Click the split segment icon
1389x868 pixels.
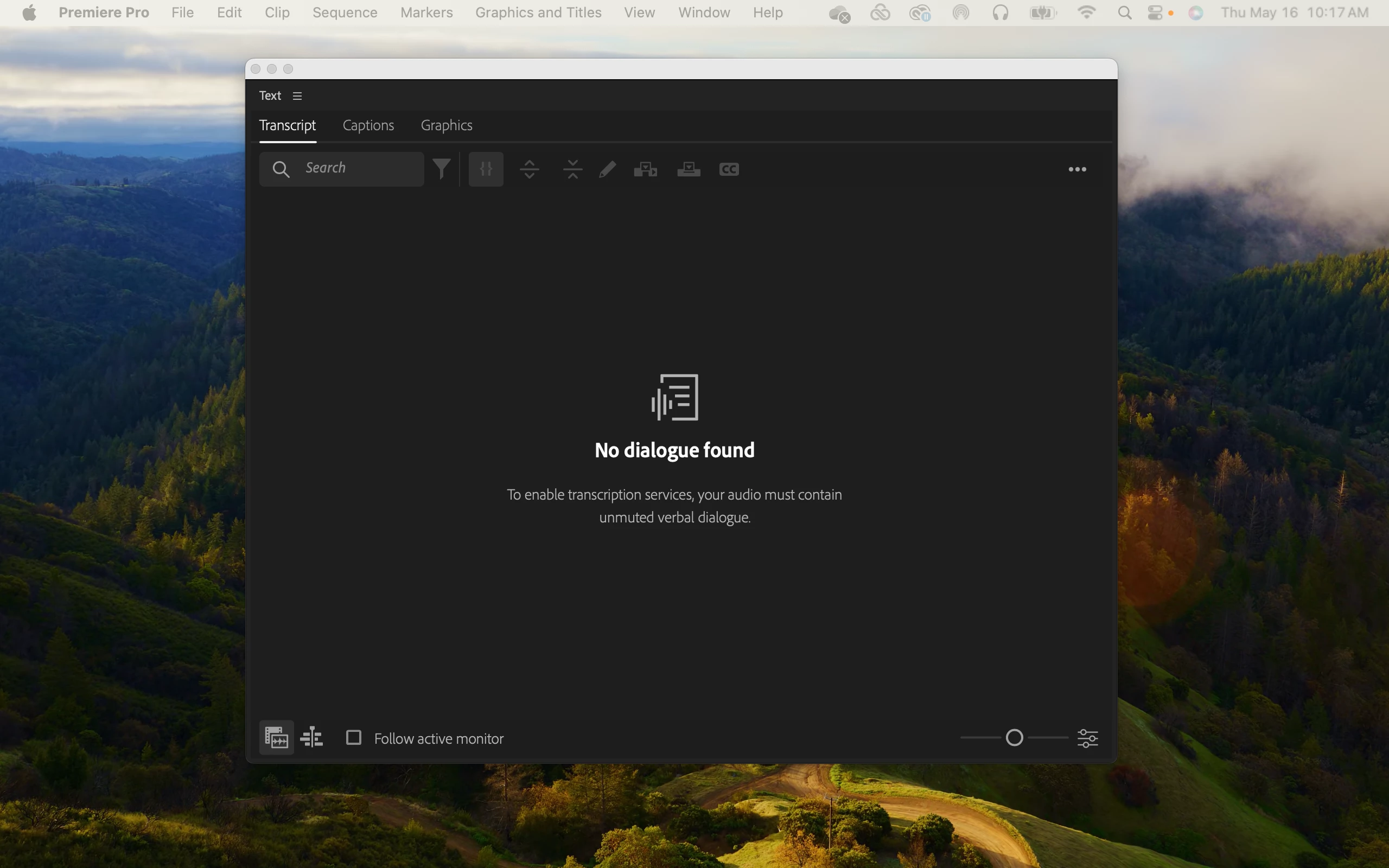click(529, 169)
